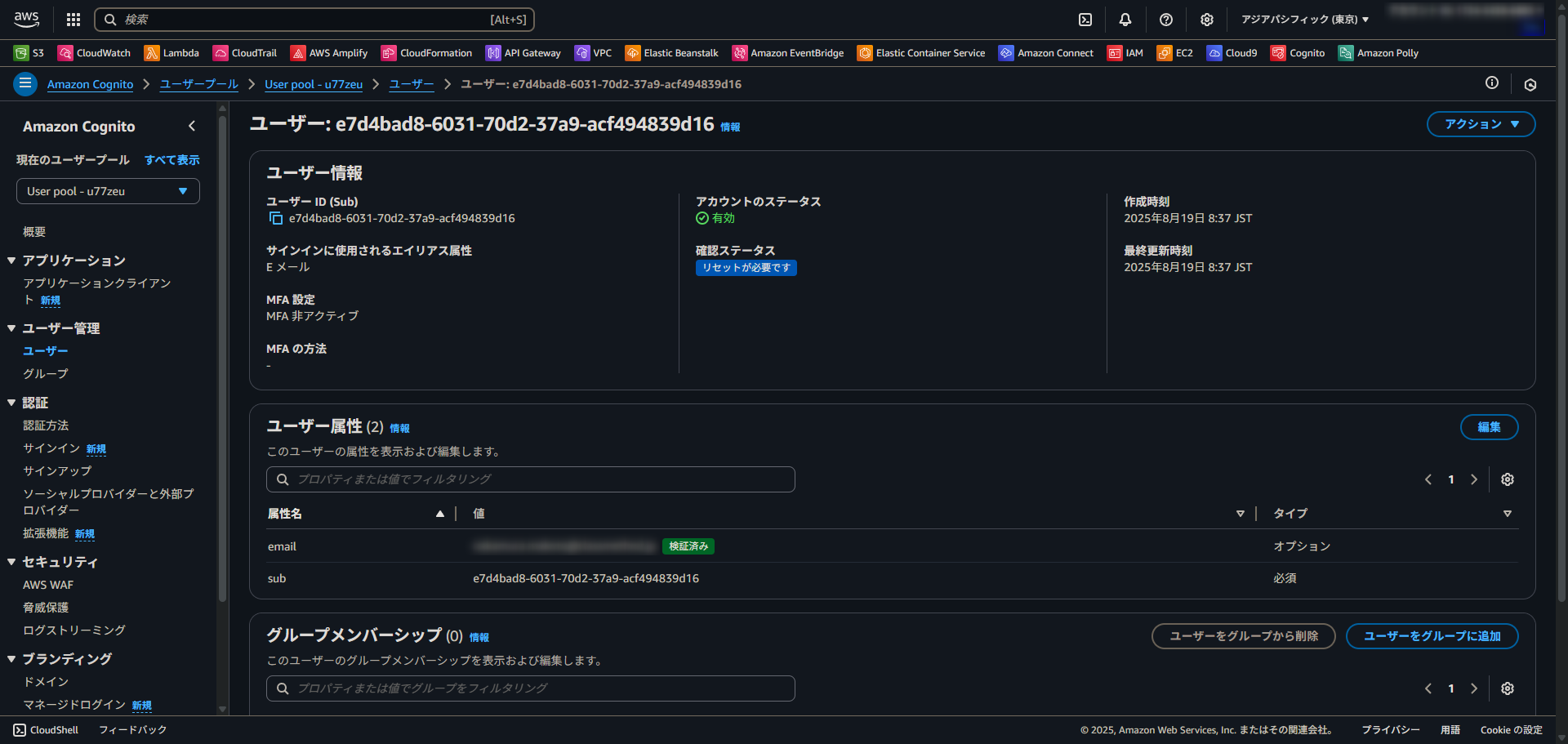Select グループ in the sidebar
Image resolution: width=1568 pixels, height=744 pixels.
[46, 373]
